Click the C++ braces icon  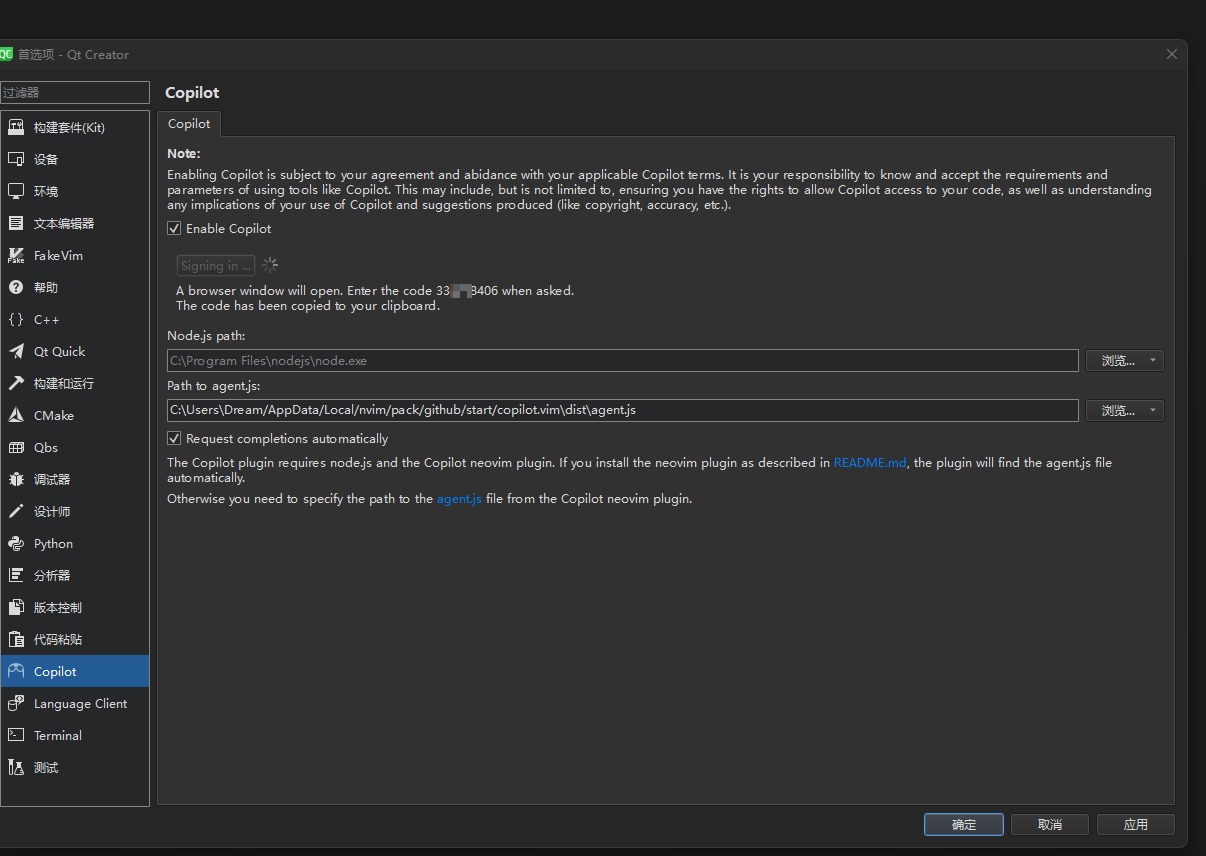16,319
